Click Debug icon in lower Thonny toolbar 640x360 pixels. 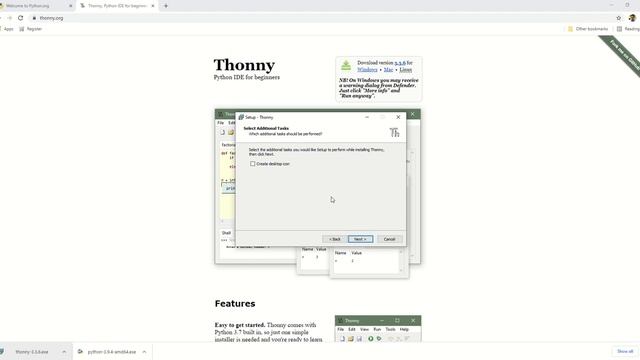tap(379, 338)
